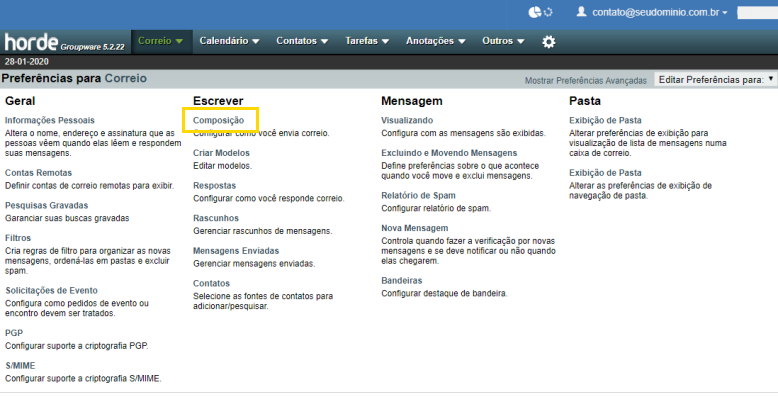Open Solicitações de Evento preferences
This screenshot has height=397, width=778.
click(51, 290)
